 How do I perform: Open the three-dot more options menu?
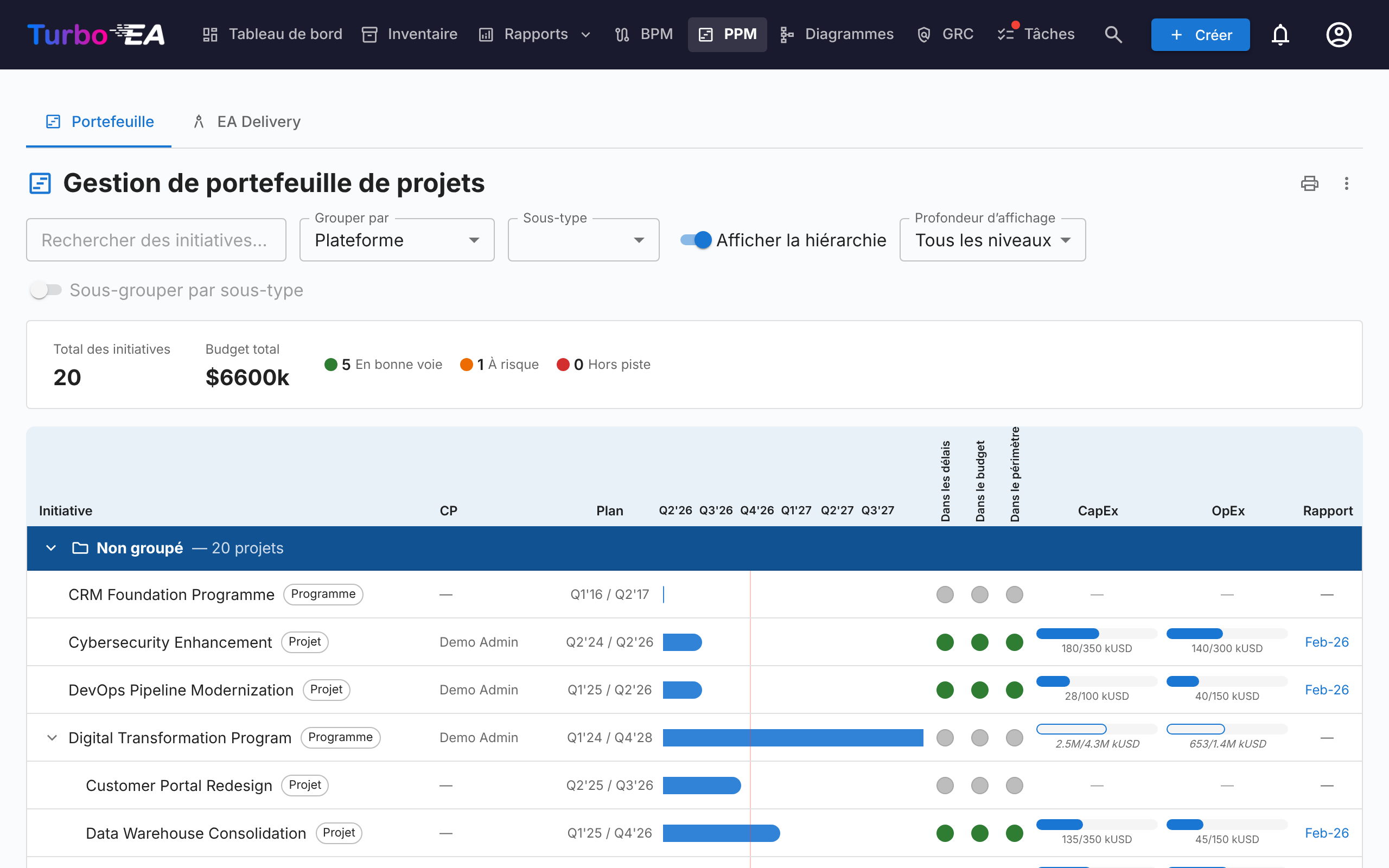click(1347, 183)
